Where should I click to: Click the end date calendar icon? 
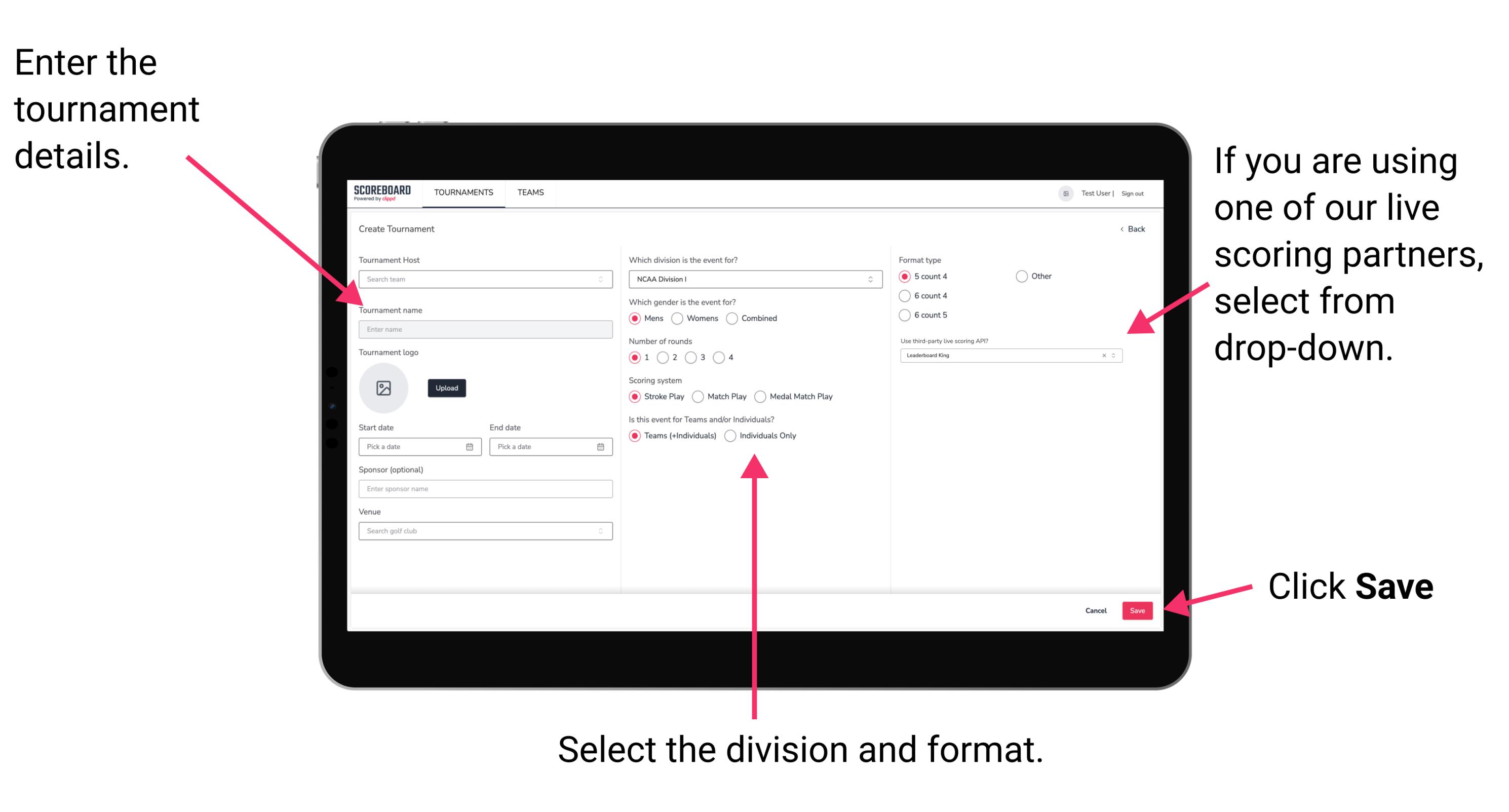point(600,448)
